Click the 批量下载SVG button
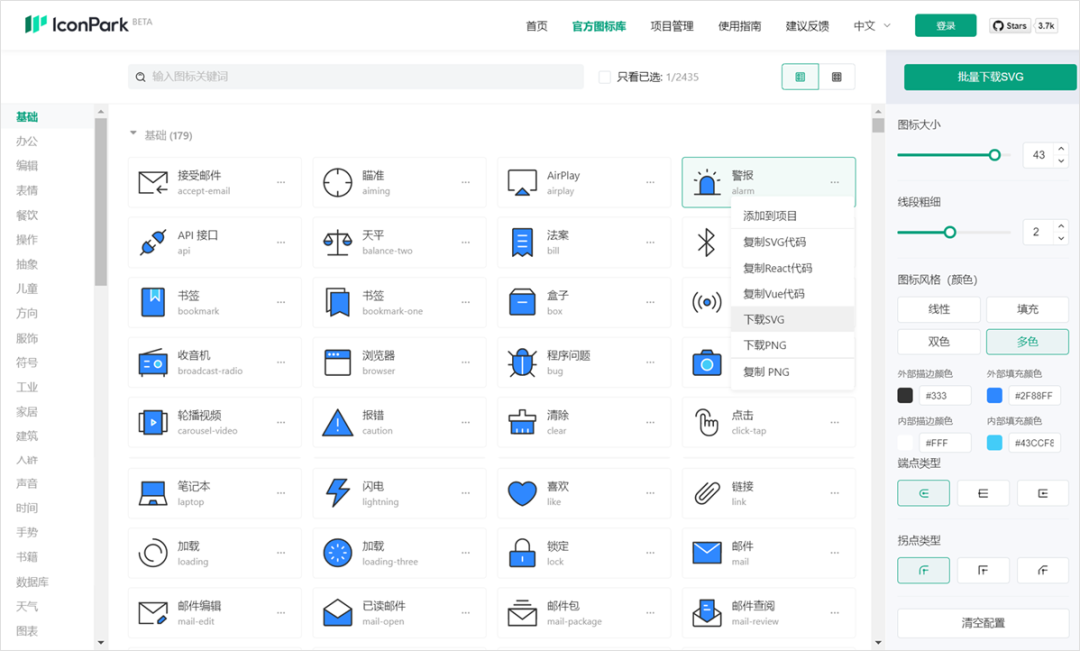 pyautogui.click(x=990, y=77)
